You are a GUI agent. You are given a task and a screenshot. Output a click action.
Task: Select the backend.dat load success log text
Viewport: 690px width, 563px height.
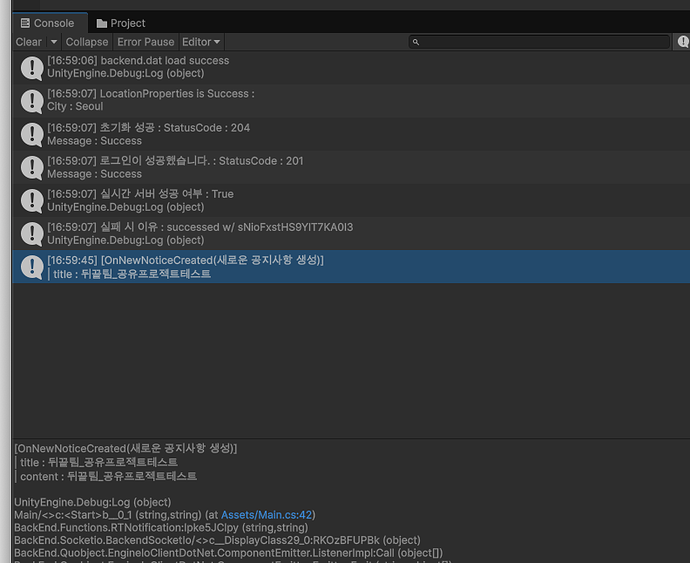coord(138,61)
